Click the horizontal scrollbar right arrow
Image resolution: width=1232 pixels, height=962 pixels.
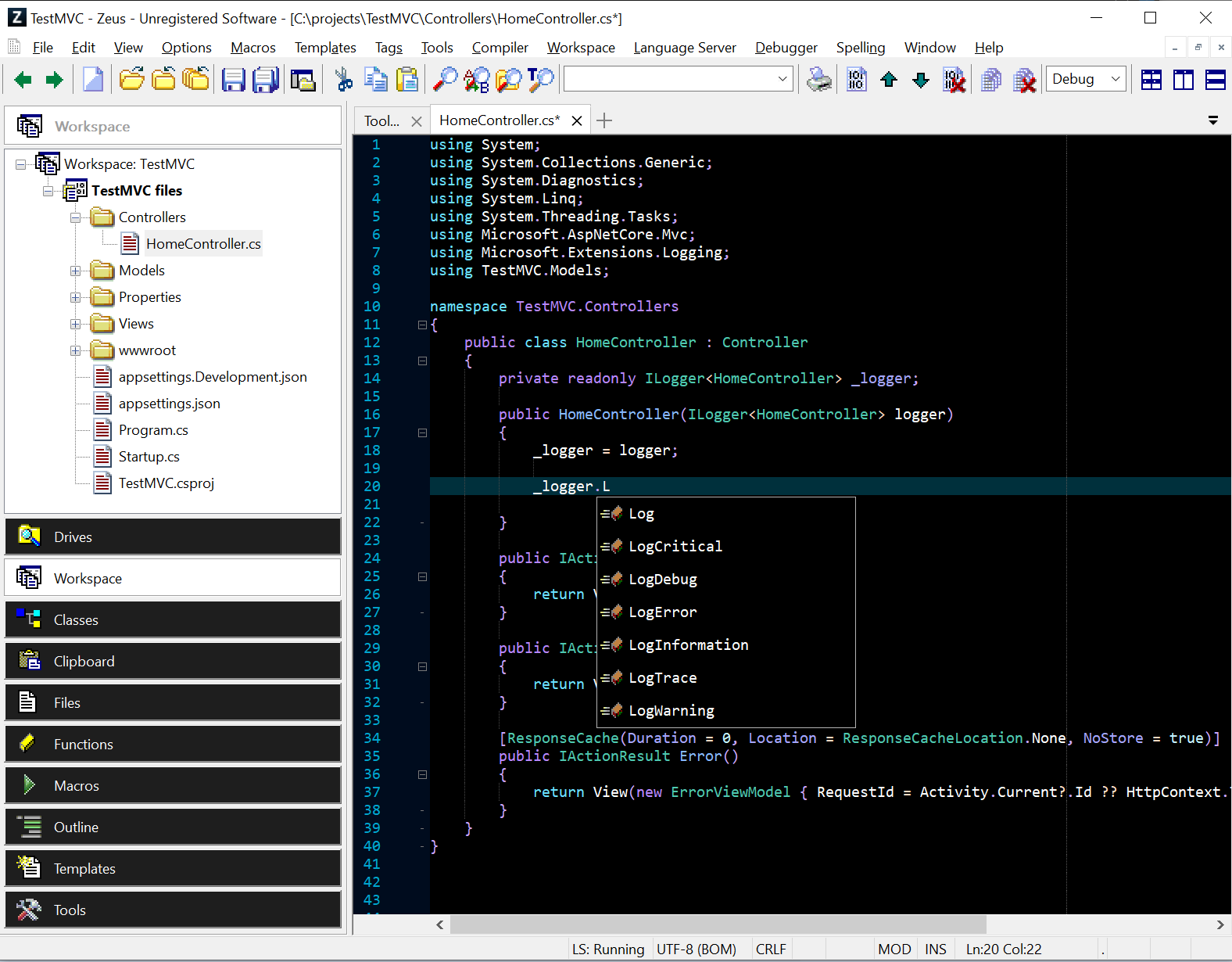(1220, 924)
